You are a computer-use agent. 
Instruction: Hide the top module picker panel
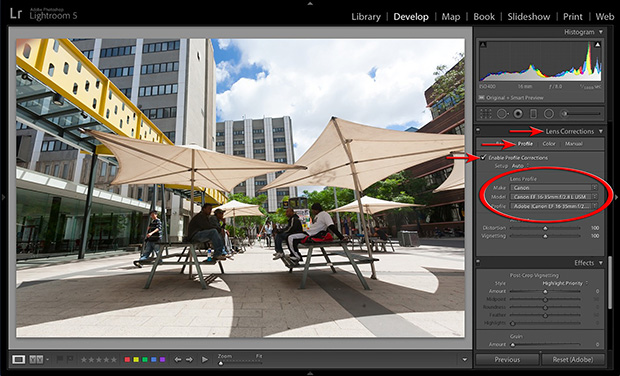310,3
